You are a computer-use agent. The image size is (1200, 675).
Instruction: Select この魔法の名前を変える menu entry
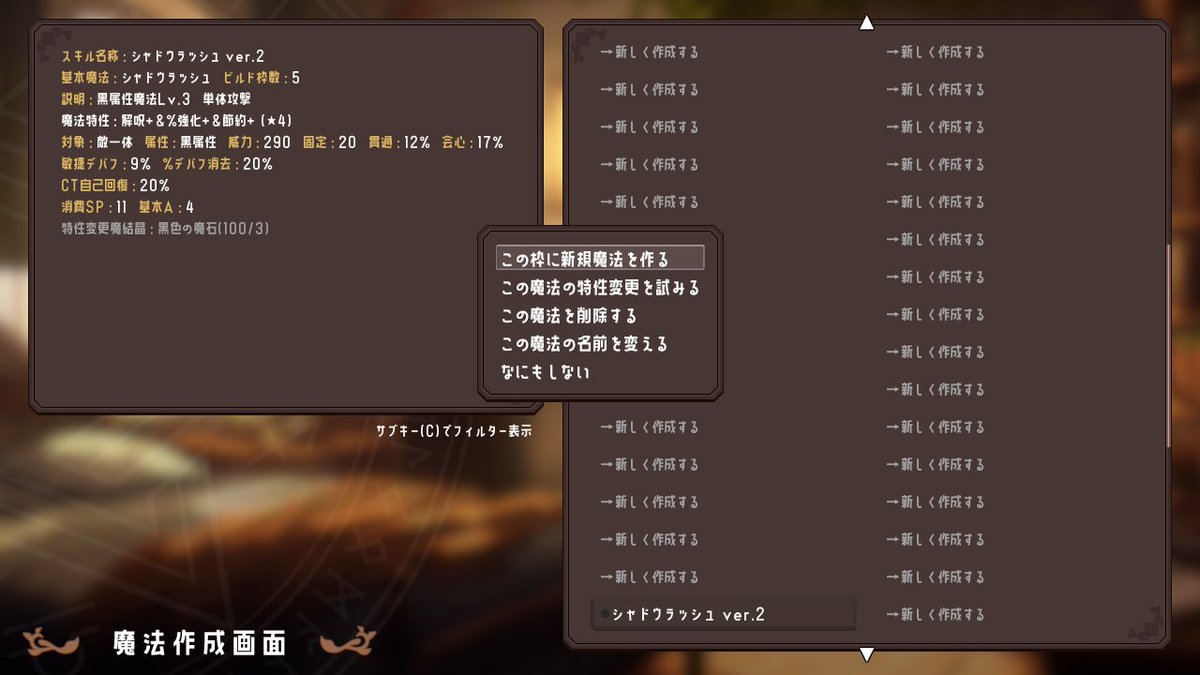[584, 343]
